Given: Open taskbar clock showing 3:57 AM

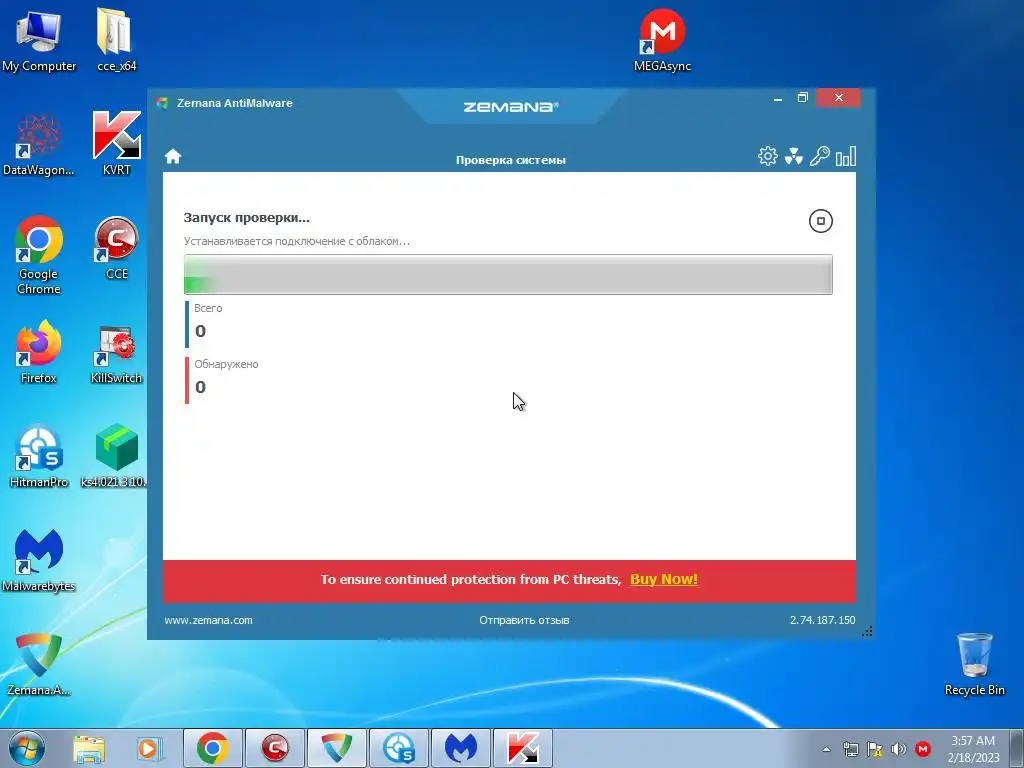Looking at the screenshot, I should (x=973, y=749).
